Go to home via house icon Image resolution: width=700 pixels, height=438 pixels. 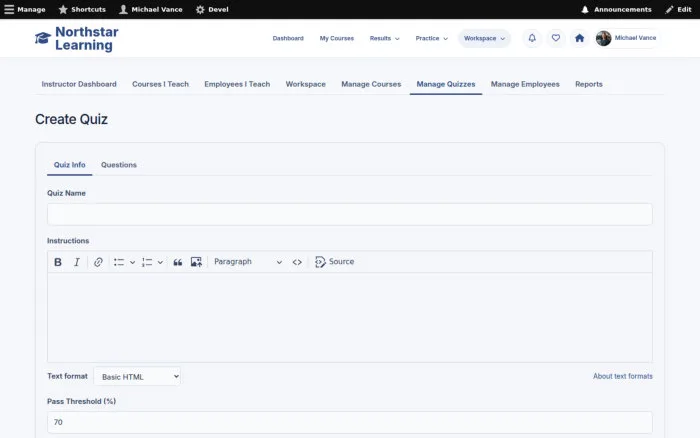coord(579,38)
